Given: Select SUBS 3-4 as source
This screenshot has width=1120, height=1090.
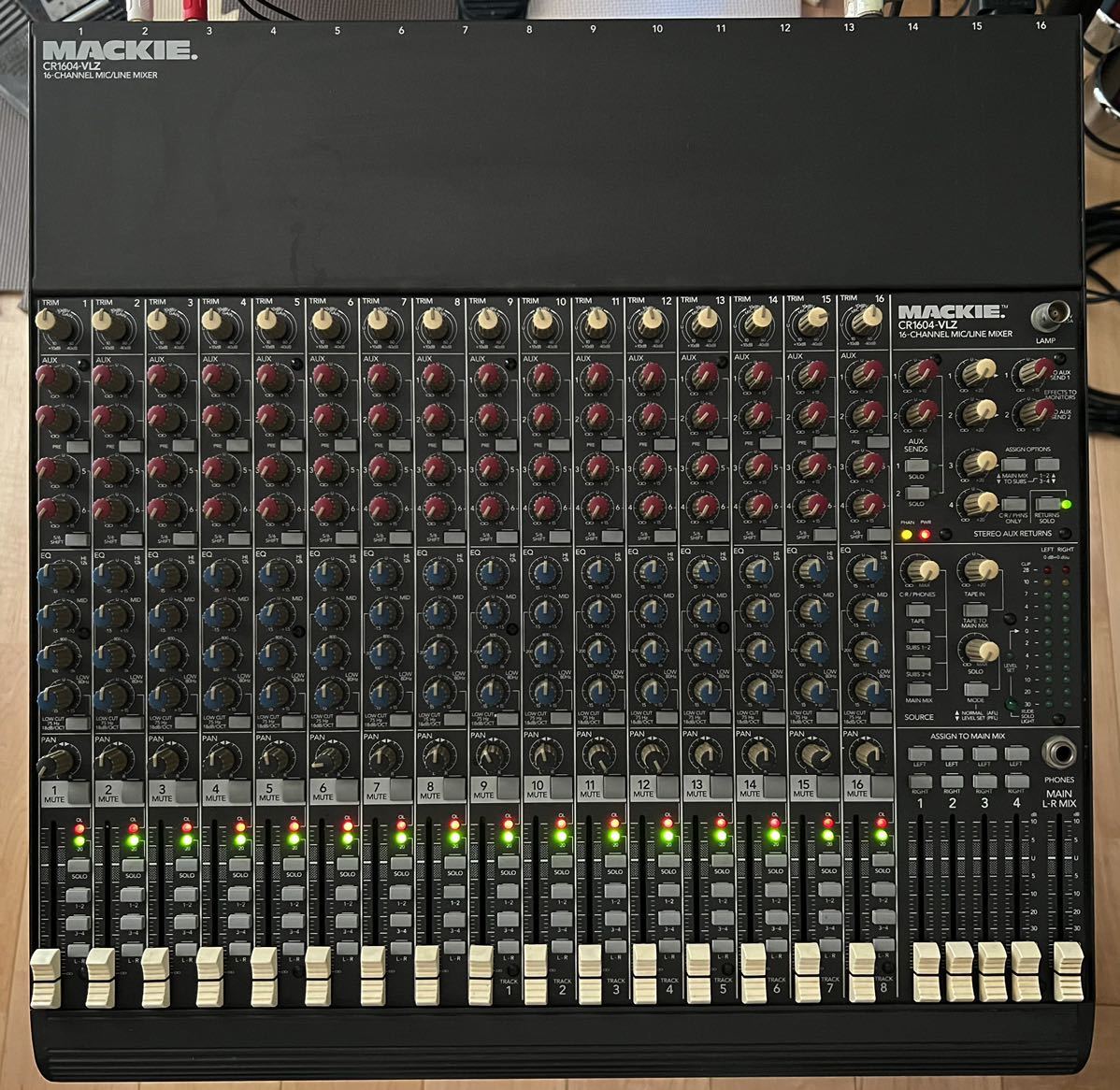Looking at the screenshot, I should click(x=919, y=664).
